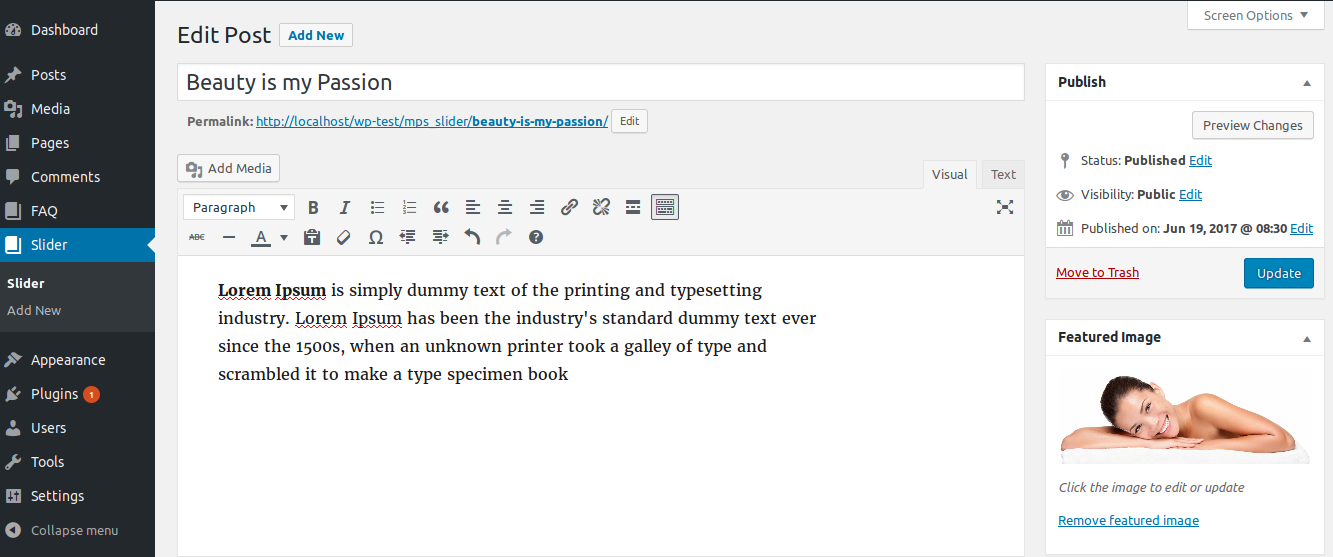Edit the Visibility setting
1333x557 pixels.
[x=1190, y=194]
